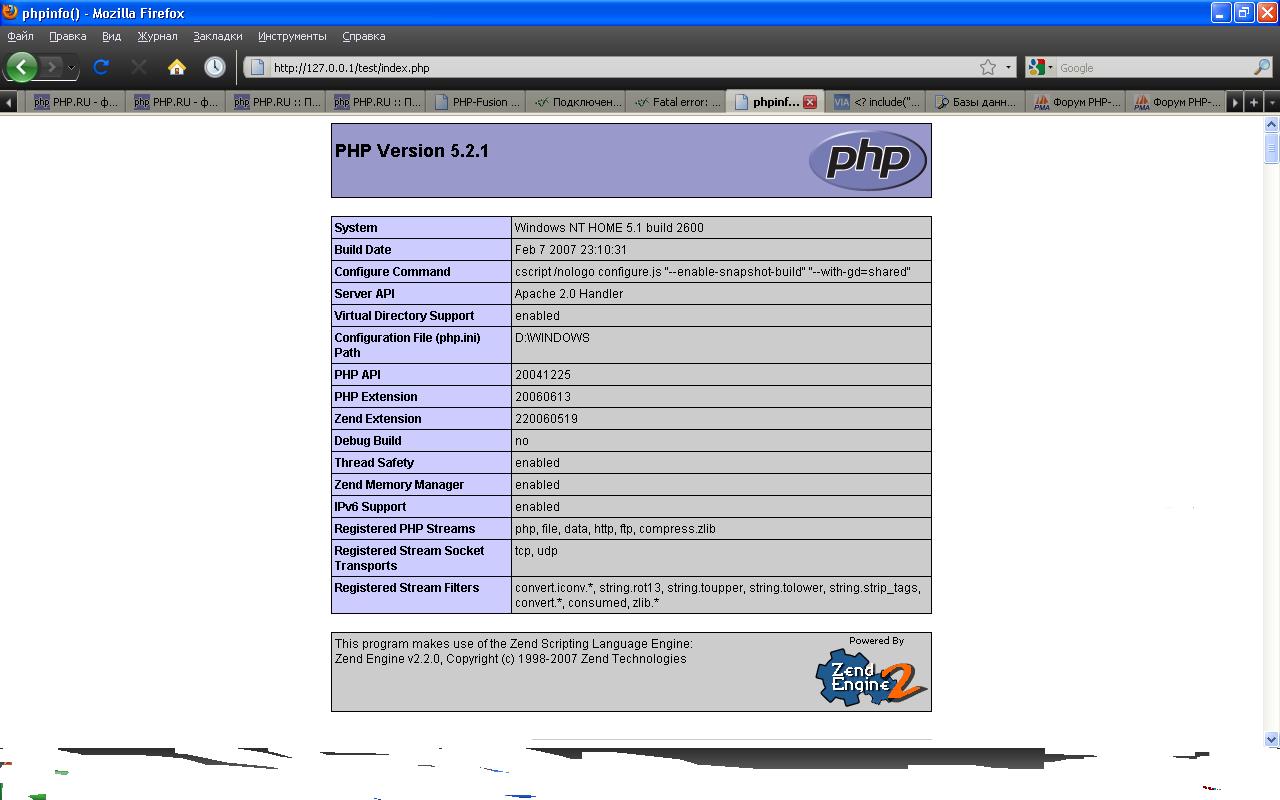Click the Configure Command label
Viewport: 1280px width, 800px height.
pos(392,272)
